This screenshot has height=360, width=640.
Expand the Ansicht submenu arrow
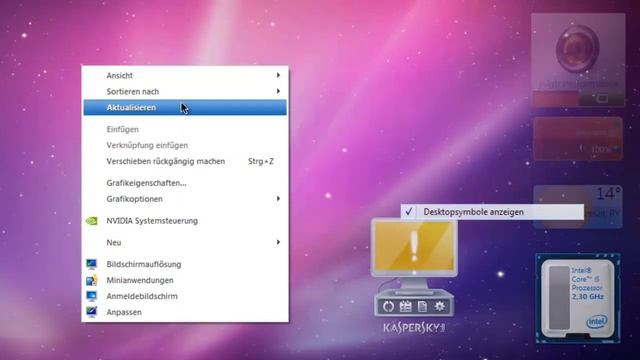(278, 75)
